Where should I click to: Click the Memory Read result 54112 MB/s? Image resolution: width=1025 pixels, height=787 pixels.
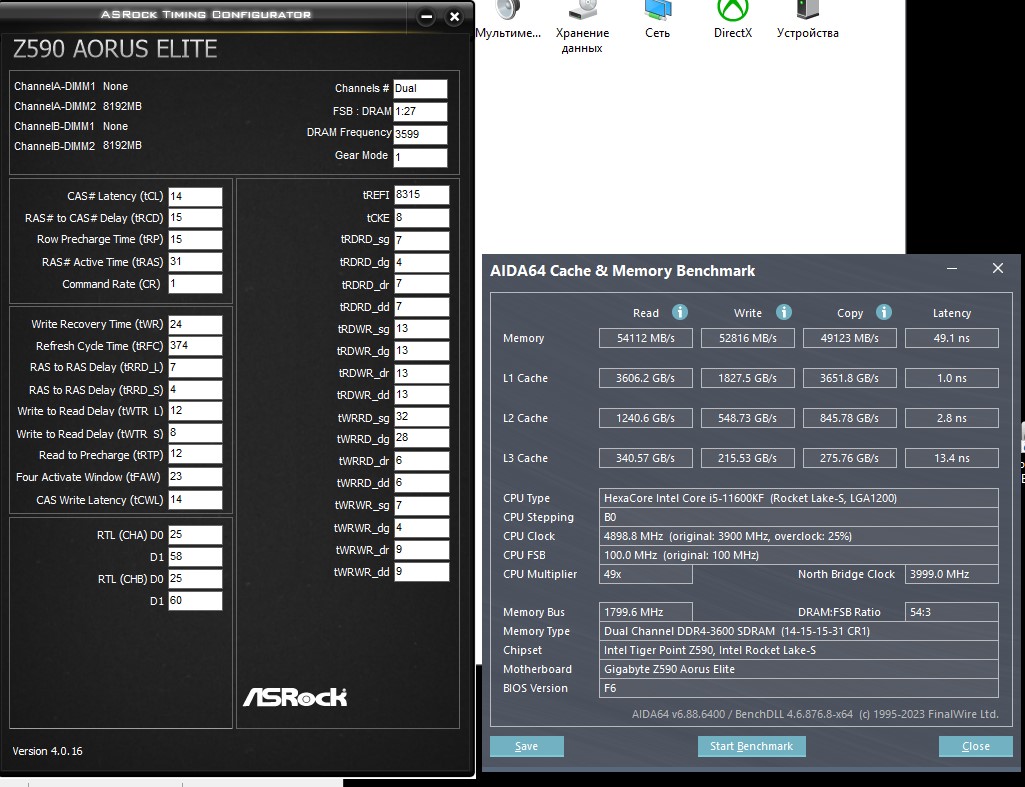[645, 338]
